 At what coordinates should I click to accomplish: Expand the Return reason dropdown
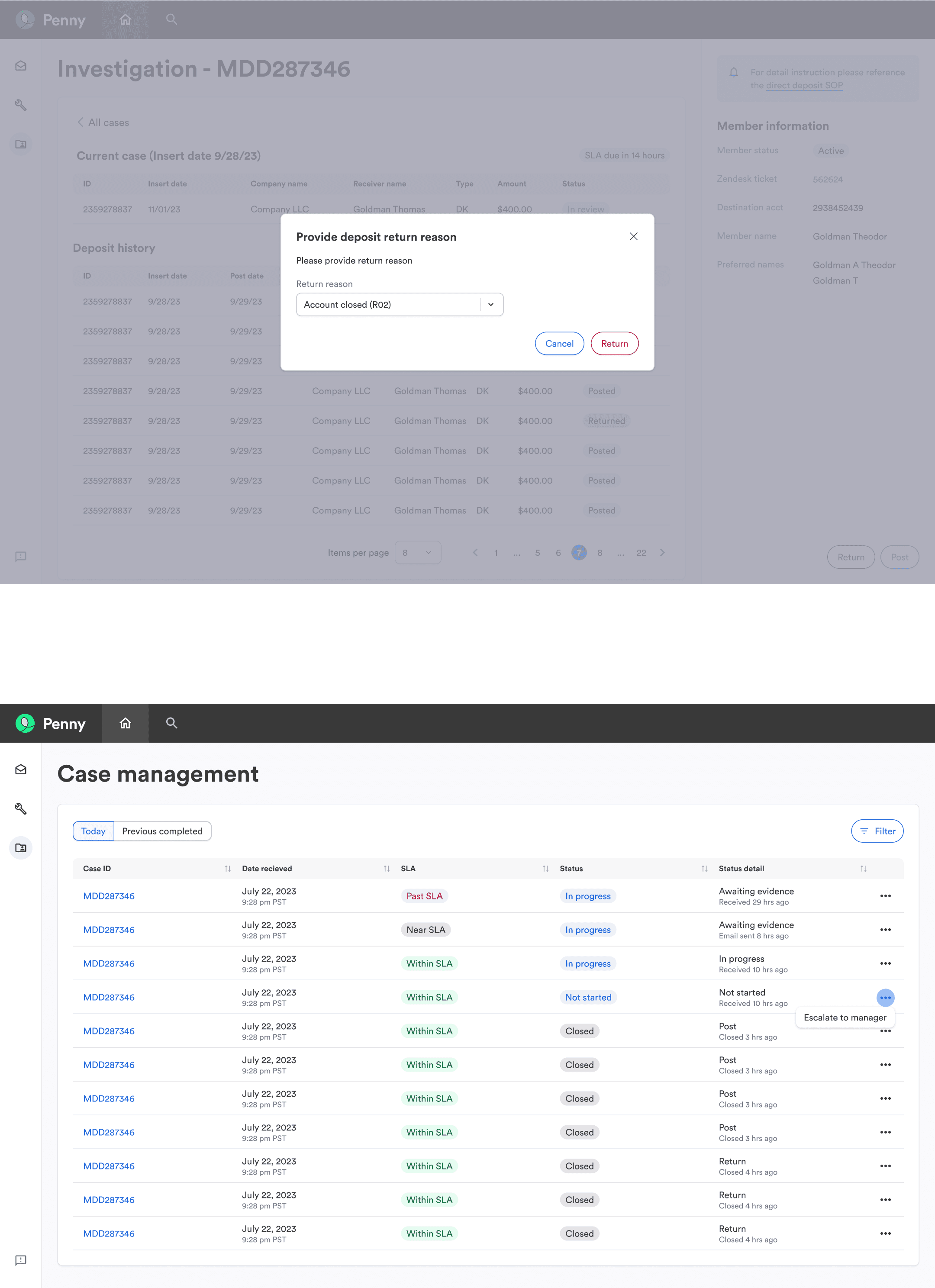[491, 304]
